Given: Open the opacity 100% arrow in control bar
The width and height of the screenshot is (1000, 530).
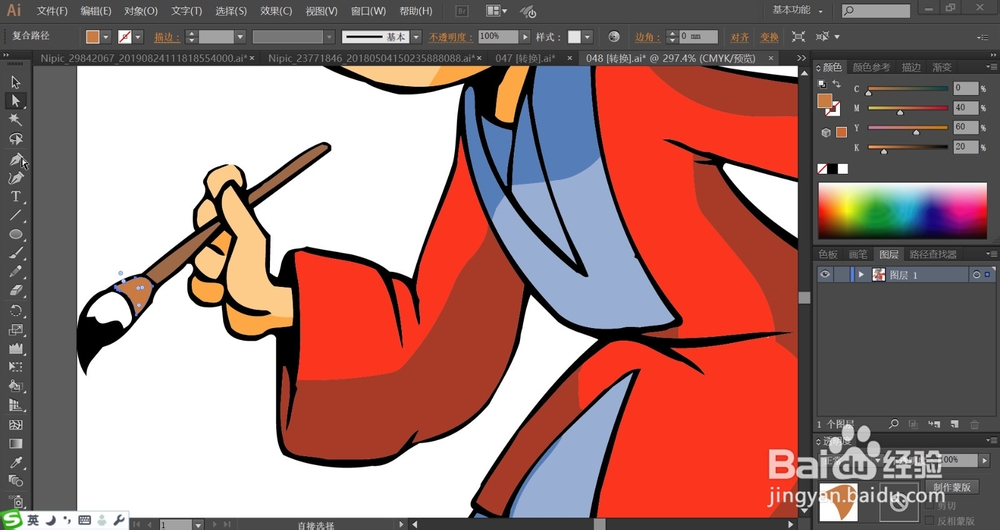Looking at the screenshot, I should [x=525, y=37].
